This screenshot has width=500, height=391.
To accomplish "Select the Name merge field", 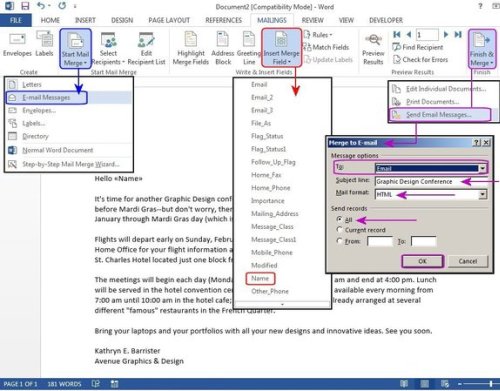I will coord(260,278).
